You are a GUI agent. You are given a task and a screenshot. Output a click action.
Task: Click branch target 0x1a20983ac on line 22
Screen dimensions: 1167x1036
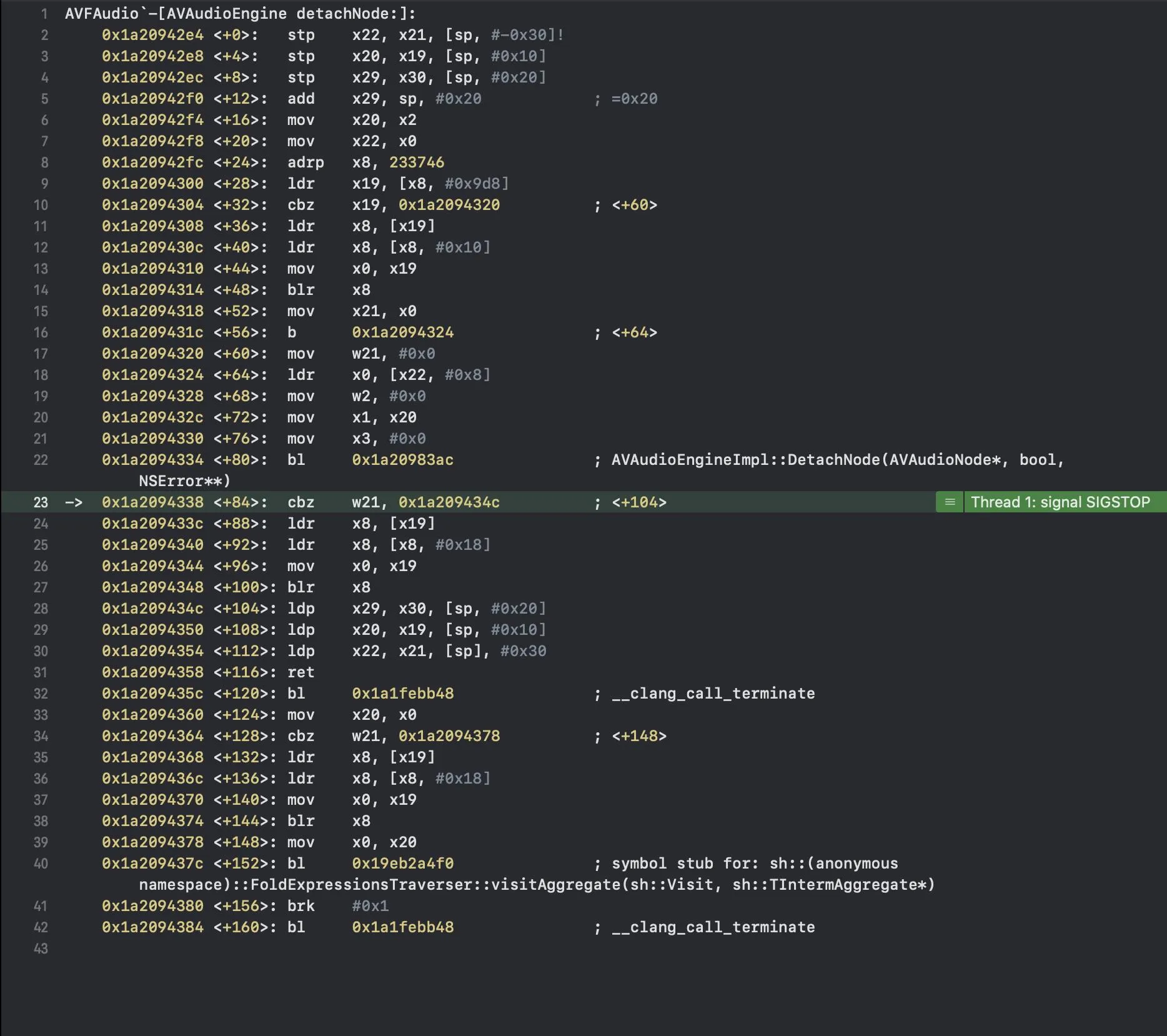pyautogui.click(x=402, y=460)
